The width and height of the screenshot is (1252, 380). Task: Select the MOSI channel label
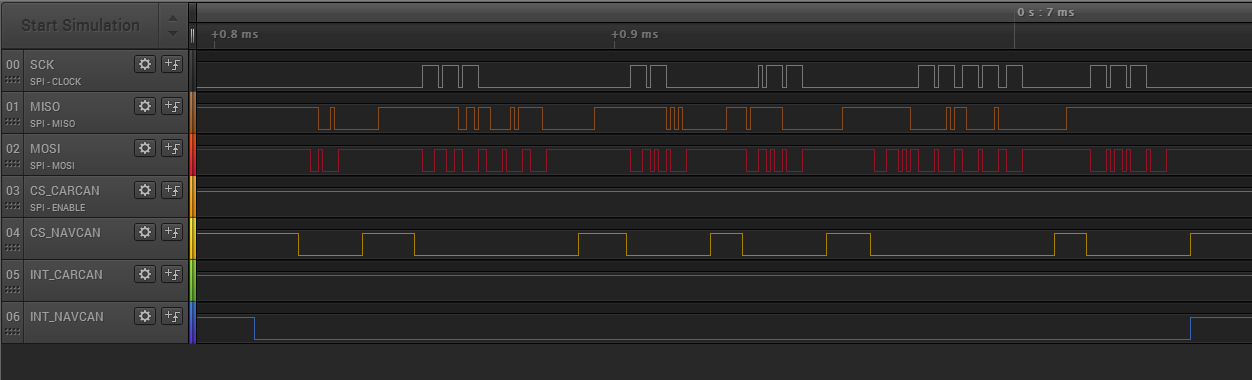[x=45, y=148]
